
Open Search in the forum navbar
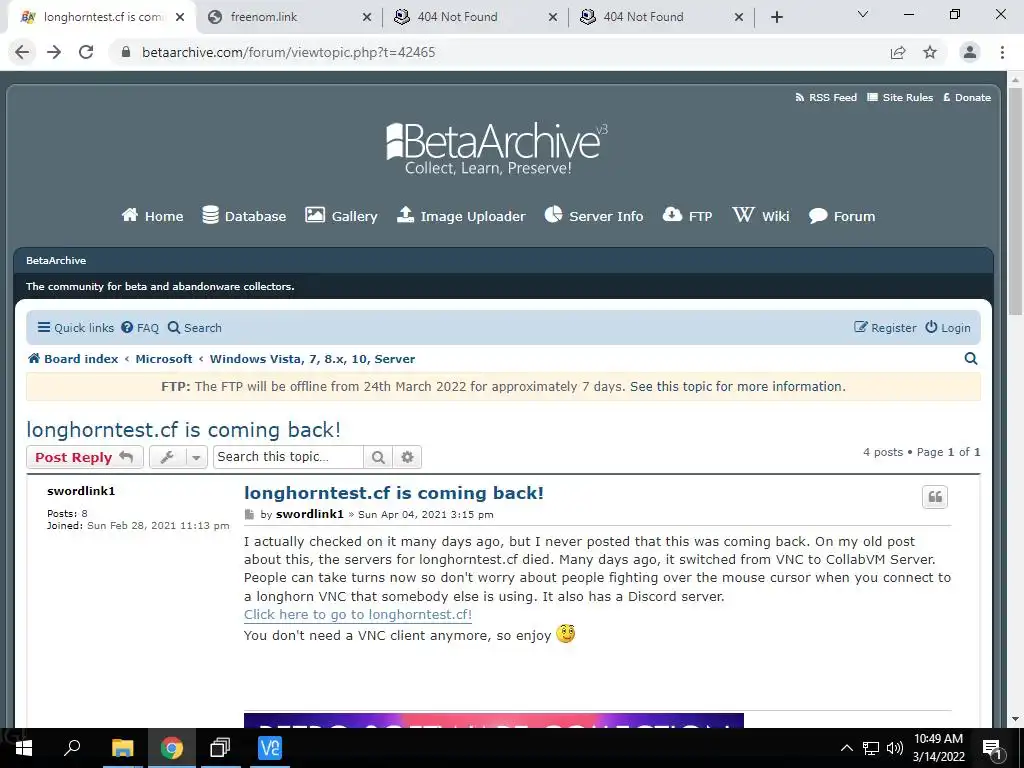point(195,328)
